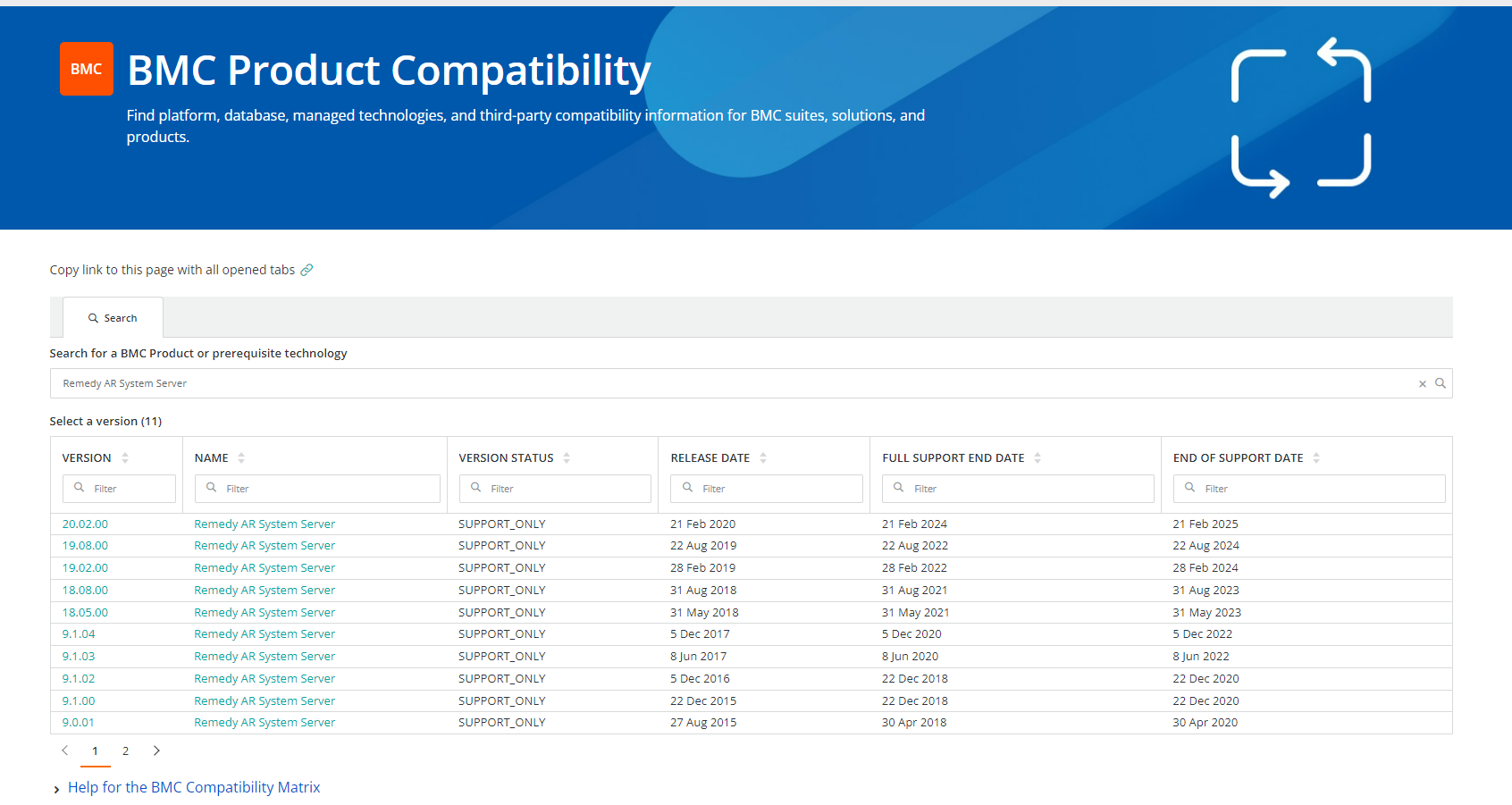Click the 5 Dec 2022 end of support cell
This screenshot has height=805, width=1512.
pos(1203,633)
